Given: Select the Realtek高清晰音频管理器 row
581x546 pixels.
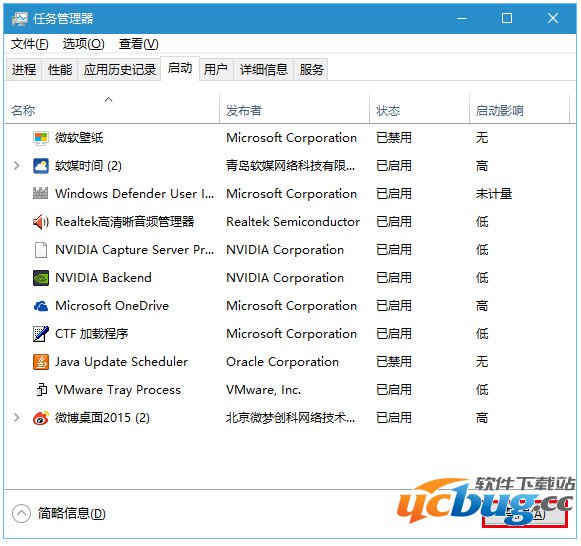Looking at the screenshot, I should tap(124, 222).
